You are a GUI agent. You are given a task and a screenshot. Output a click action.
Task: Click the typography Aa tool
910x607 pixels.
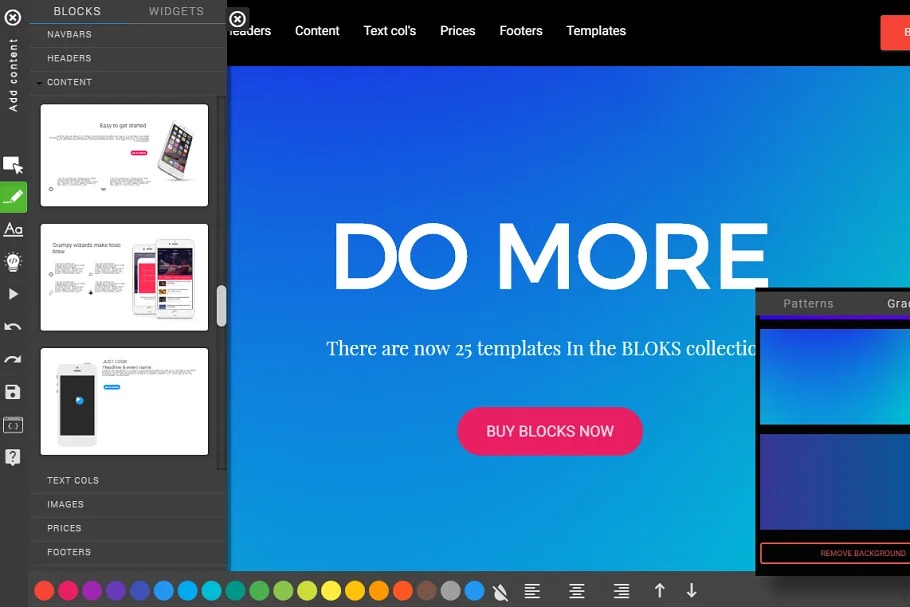13,230
